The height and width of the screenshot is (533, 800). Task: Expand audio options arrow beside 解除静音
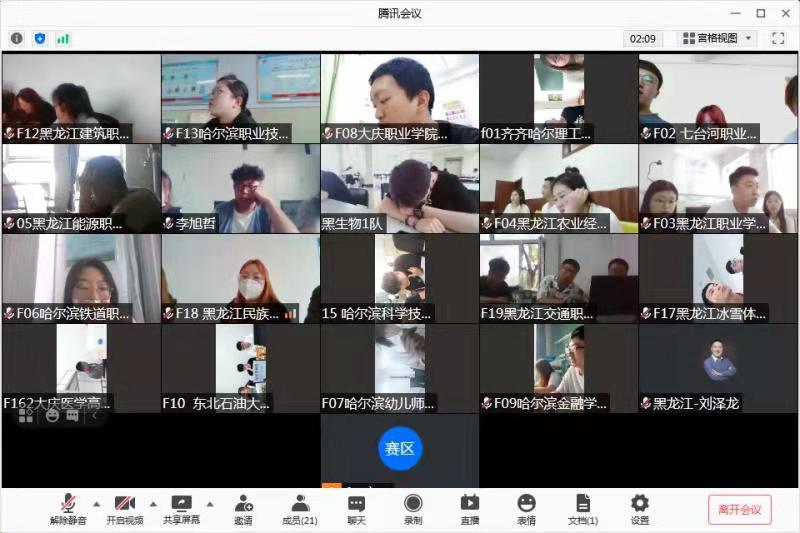point(97,503)
